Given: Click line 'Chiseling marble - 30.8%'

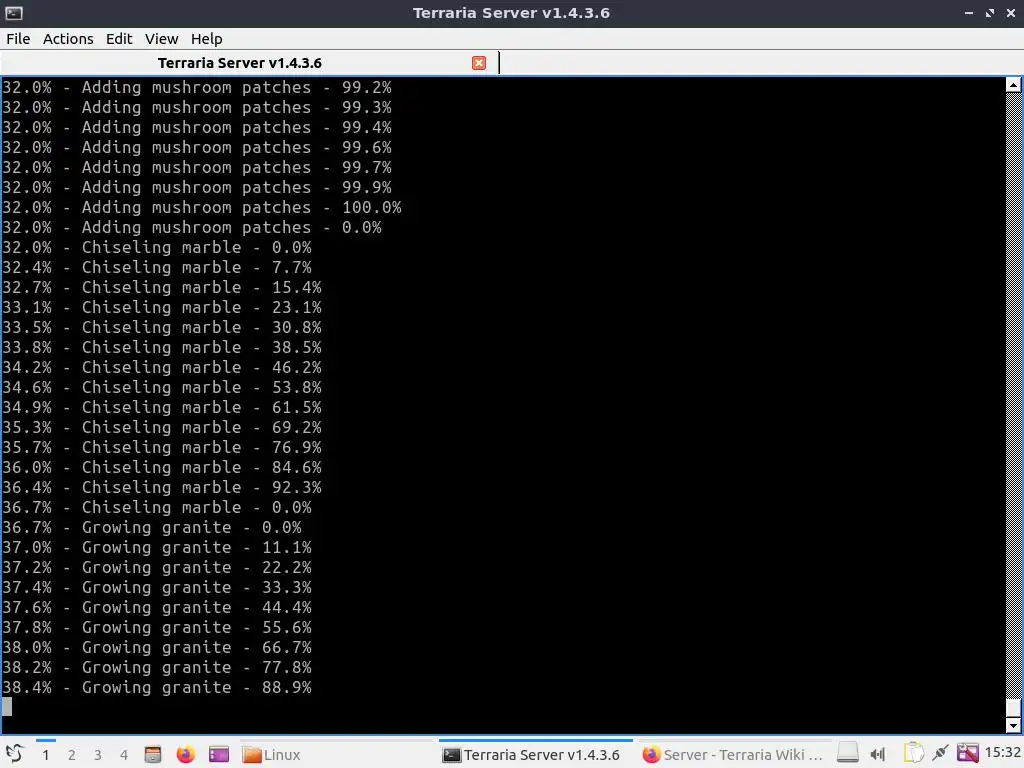Looking at the screenshot, I should point(161,328).
